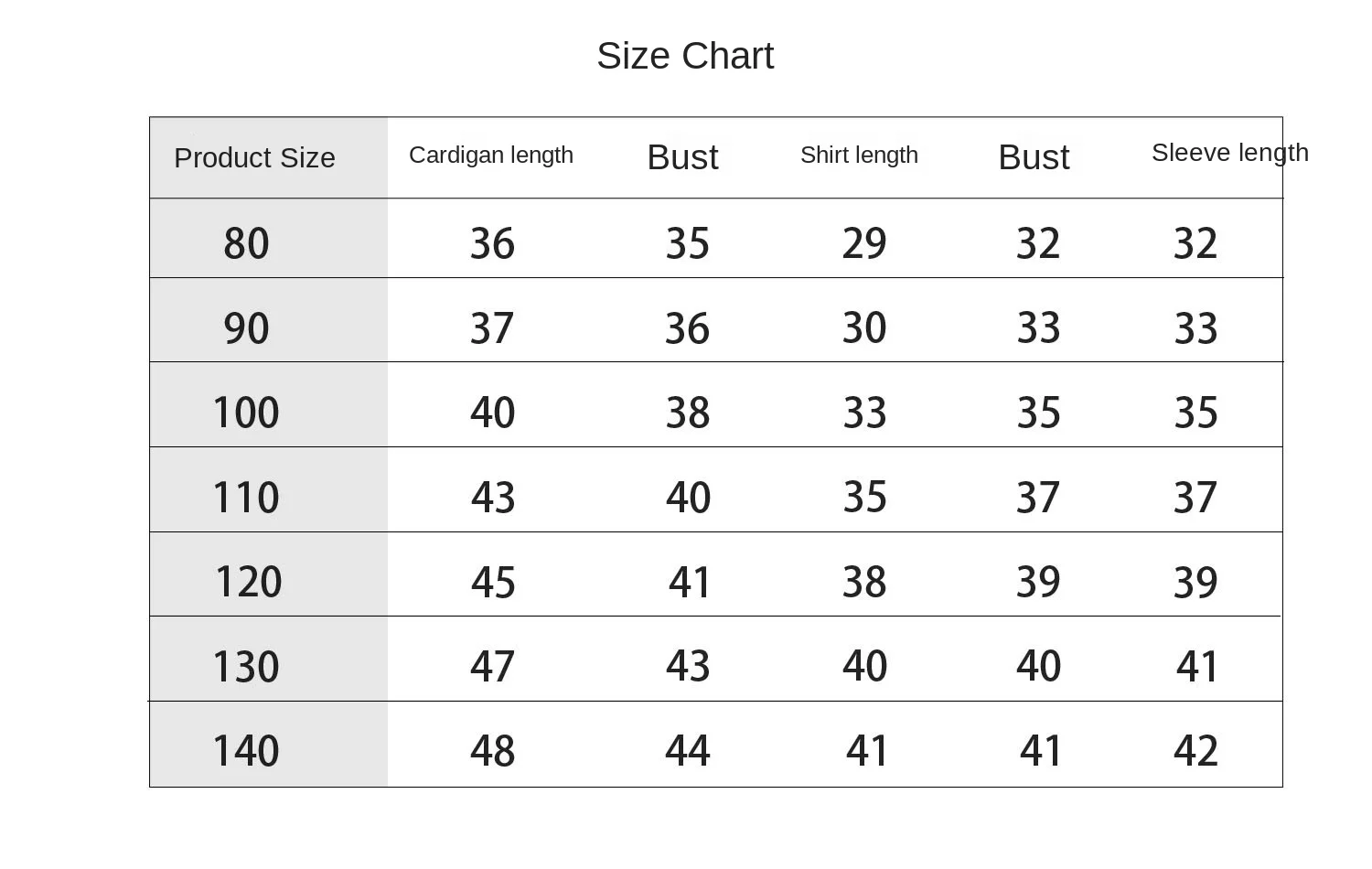Screen dimensions: 1372x869
Task: Select the first Bust column header
Action: [x=682, y=157]
